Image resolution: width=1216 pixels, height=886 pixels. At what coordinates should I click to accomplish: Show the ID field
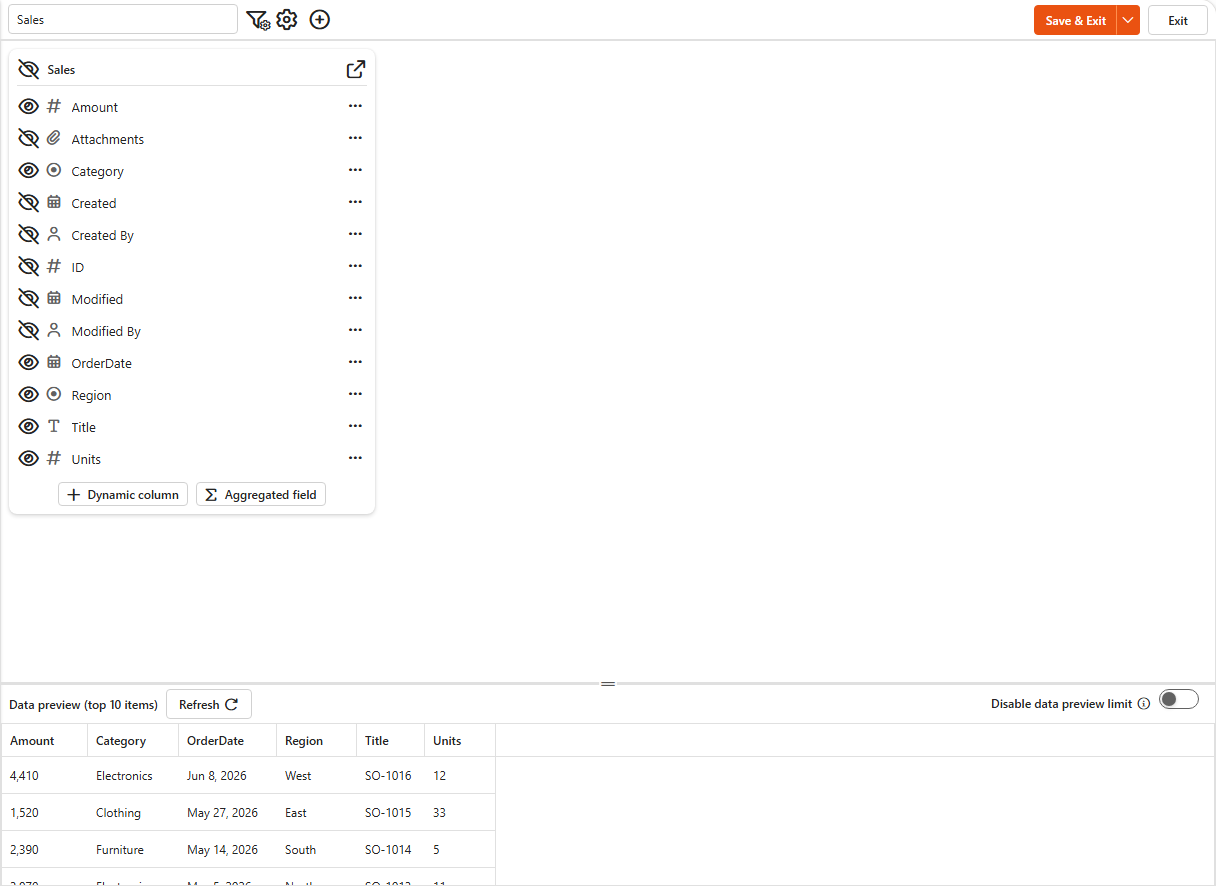[29, 266]
